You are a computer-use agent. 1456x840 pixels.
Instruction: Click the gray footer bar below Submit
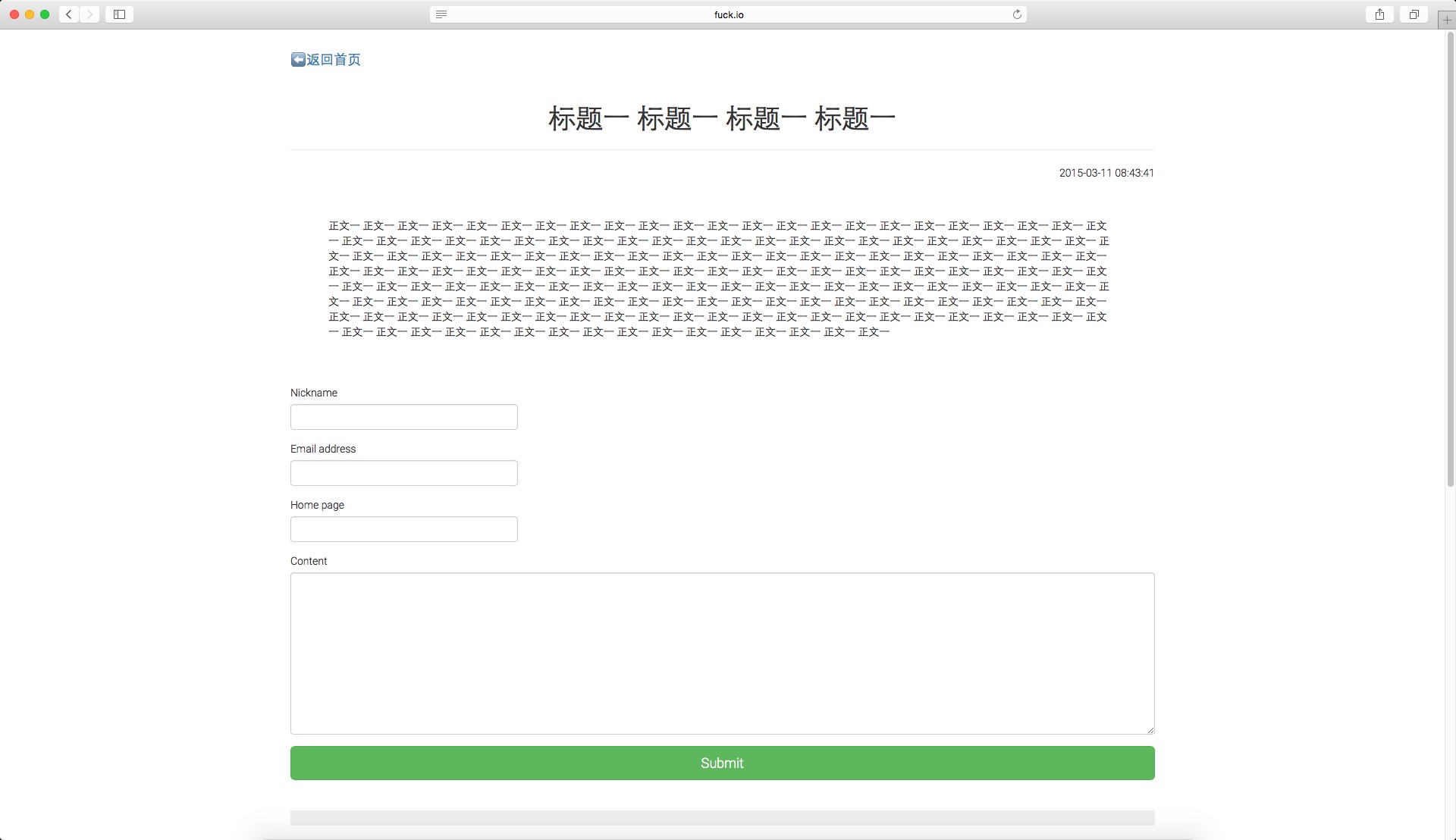point(721,817)
